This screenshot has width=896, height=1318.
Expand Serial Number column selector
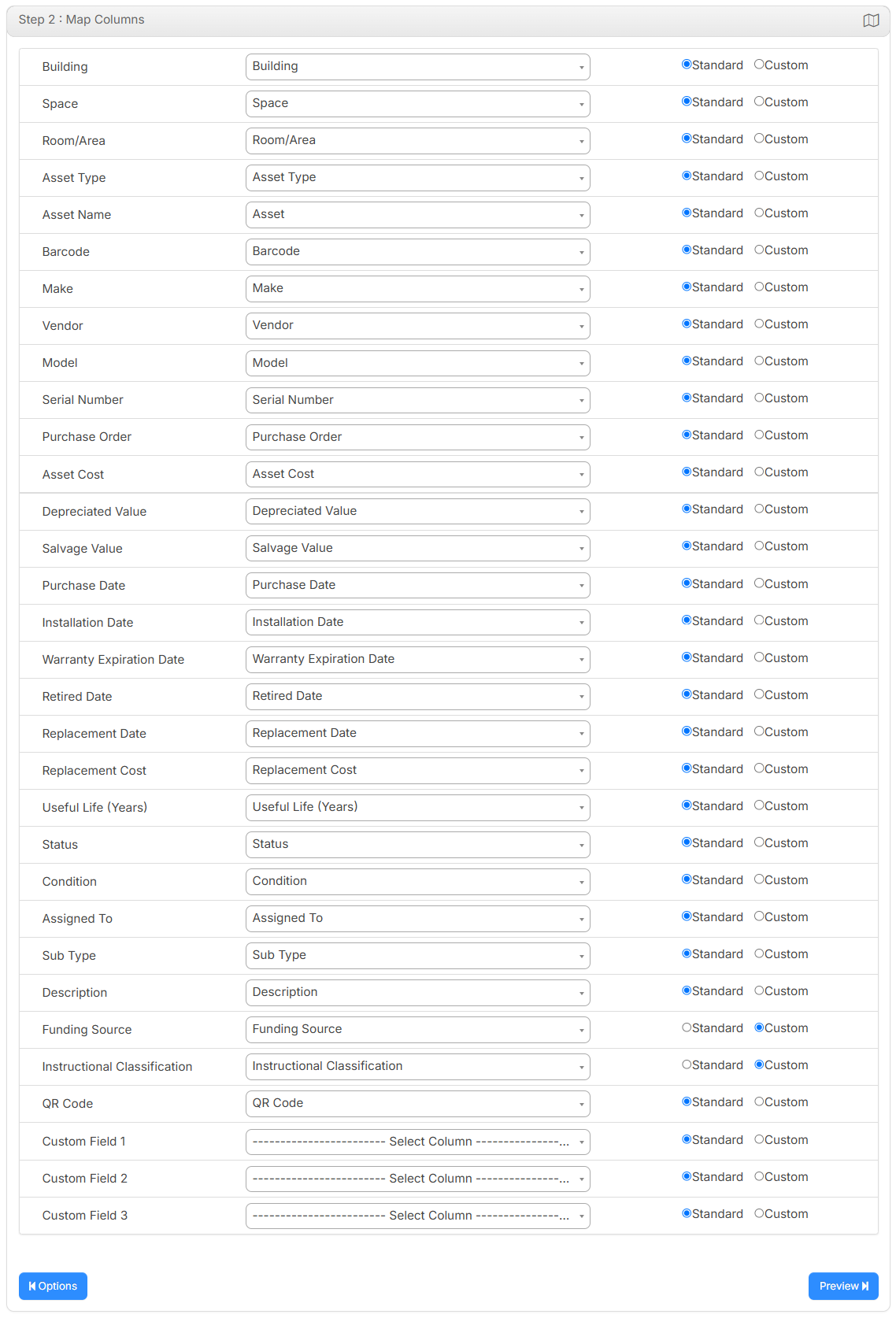pos(418,400)
